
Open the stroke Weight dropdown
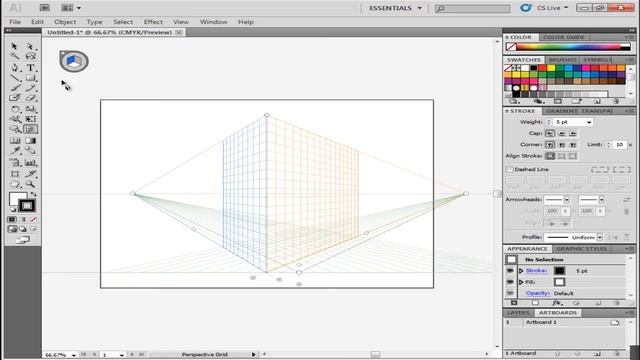click(589, 122)
